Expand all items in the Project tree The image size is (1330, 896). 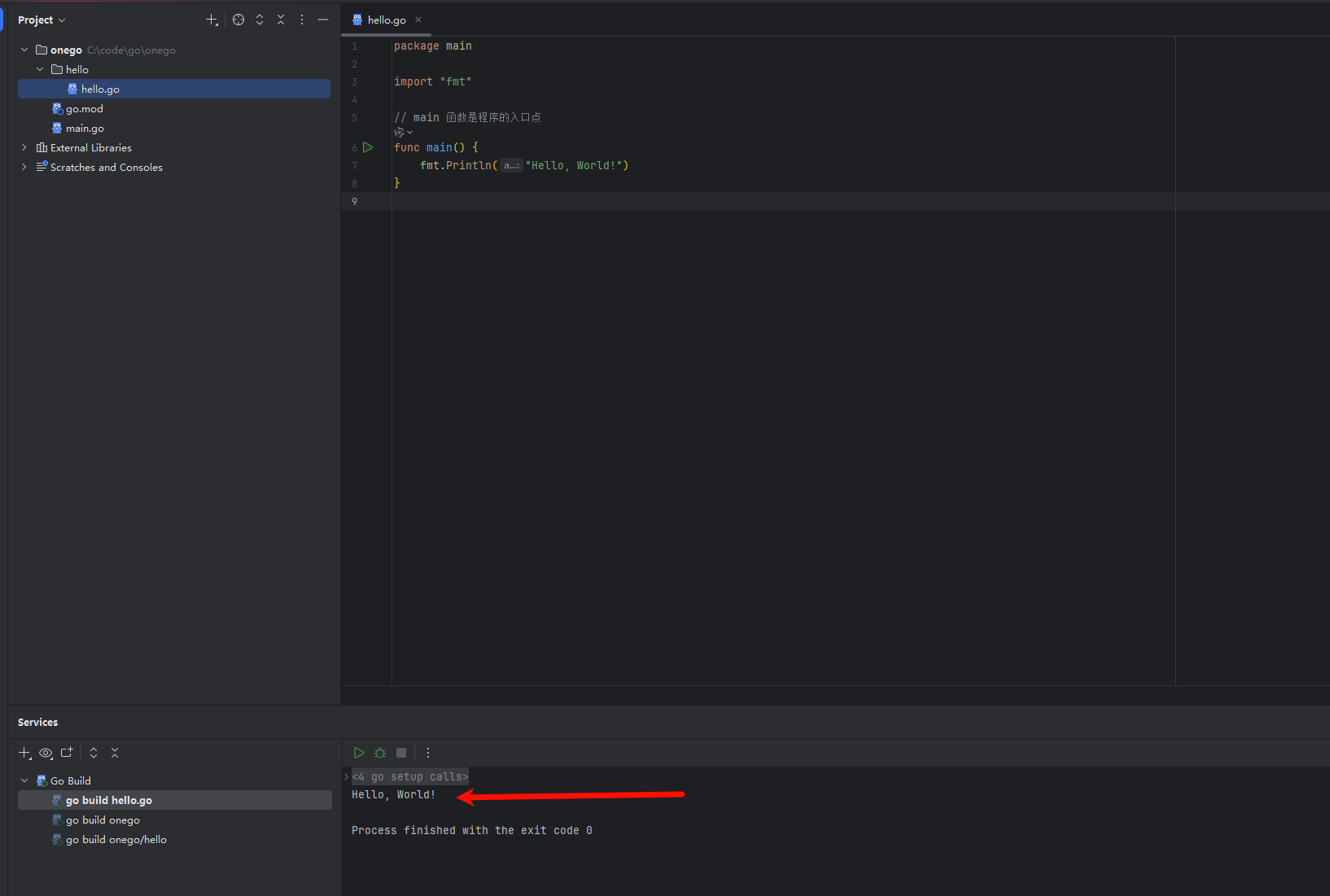point(260,20)
